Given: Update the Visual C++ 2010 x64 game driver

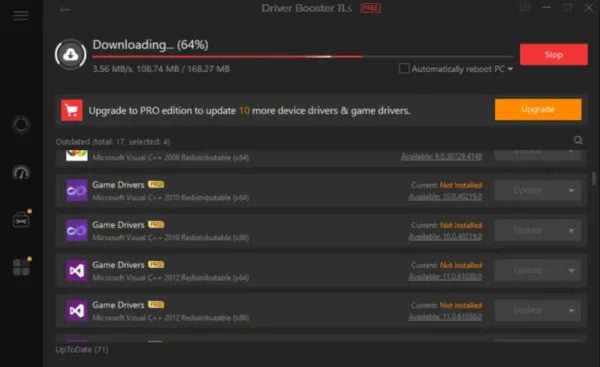Looking at the screenshot, I should coord(528,190).
